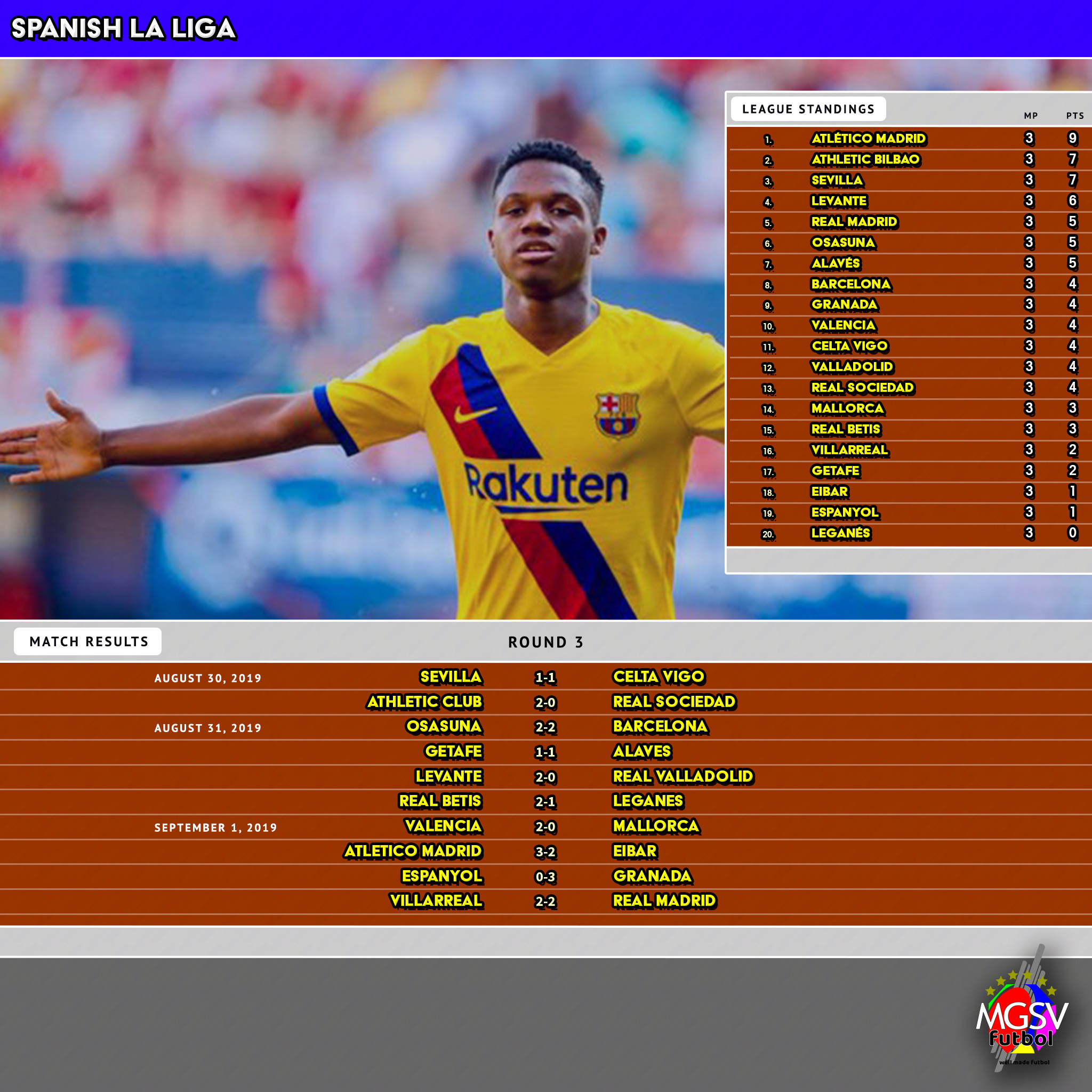The width and height of the screenshot is (1092, 1092).
Task: Click Real Sociedad in match results
Action: coord(675,702)
